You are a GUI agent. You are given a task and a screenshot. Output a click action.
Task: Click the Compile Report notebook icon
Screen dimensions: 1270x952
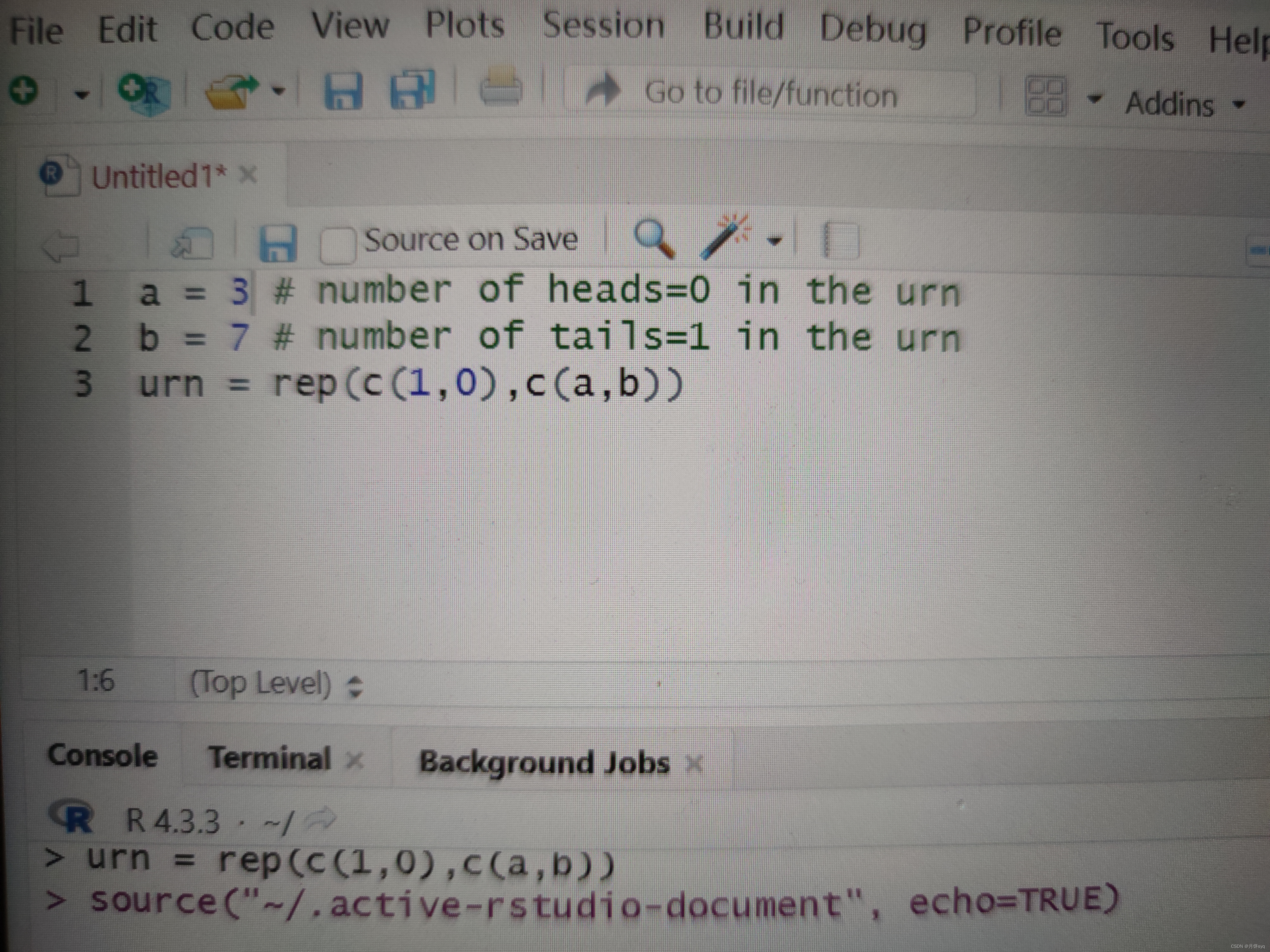point(840,241)
